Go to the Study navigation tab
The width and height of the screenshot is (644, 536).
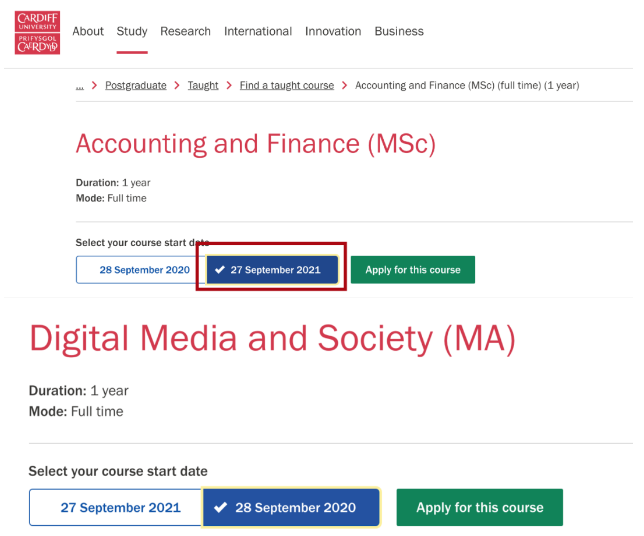(x=132, y=31)
